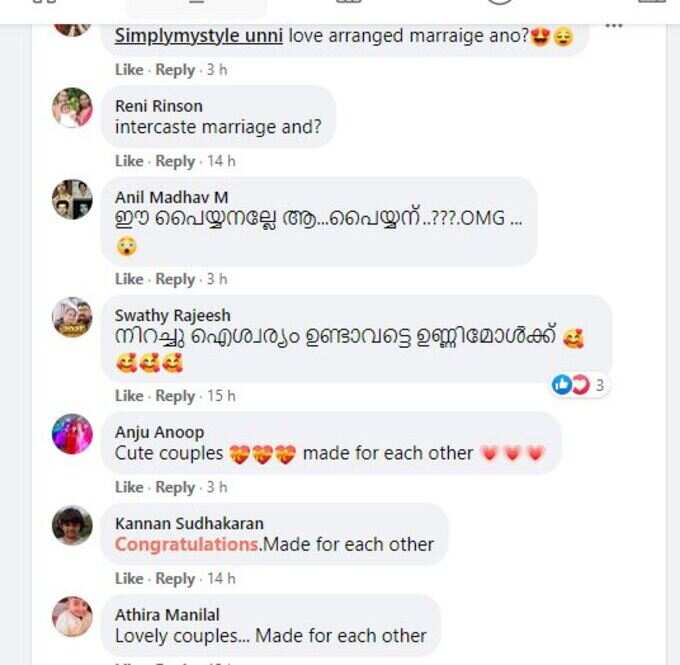Screen dimensions: 680x665
Task: Reply to Anil Madhav M's comment
Action: tap(175, 279)
